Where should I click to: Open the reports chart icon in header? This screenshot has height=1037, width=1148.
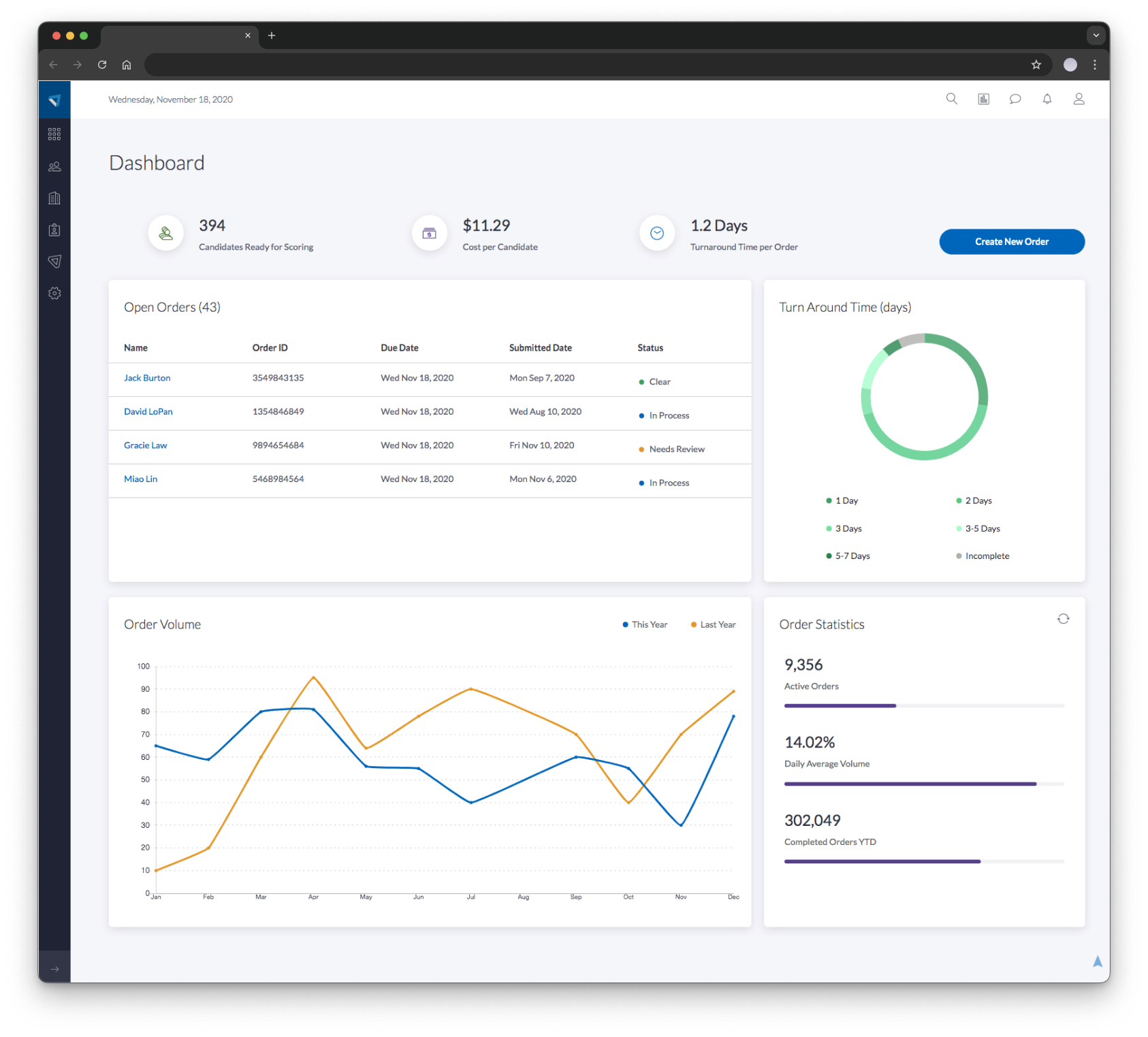pos(984,99)
